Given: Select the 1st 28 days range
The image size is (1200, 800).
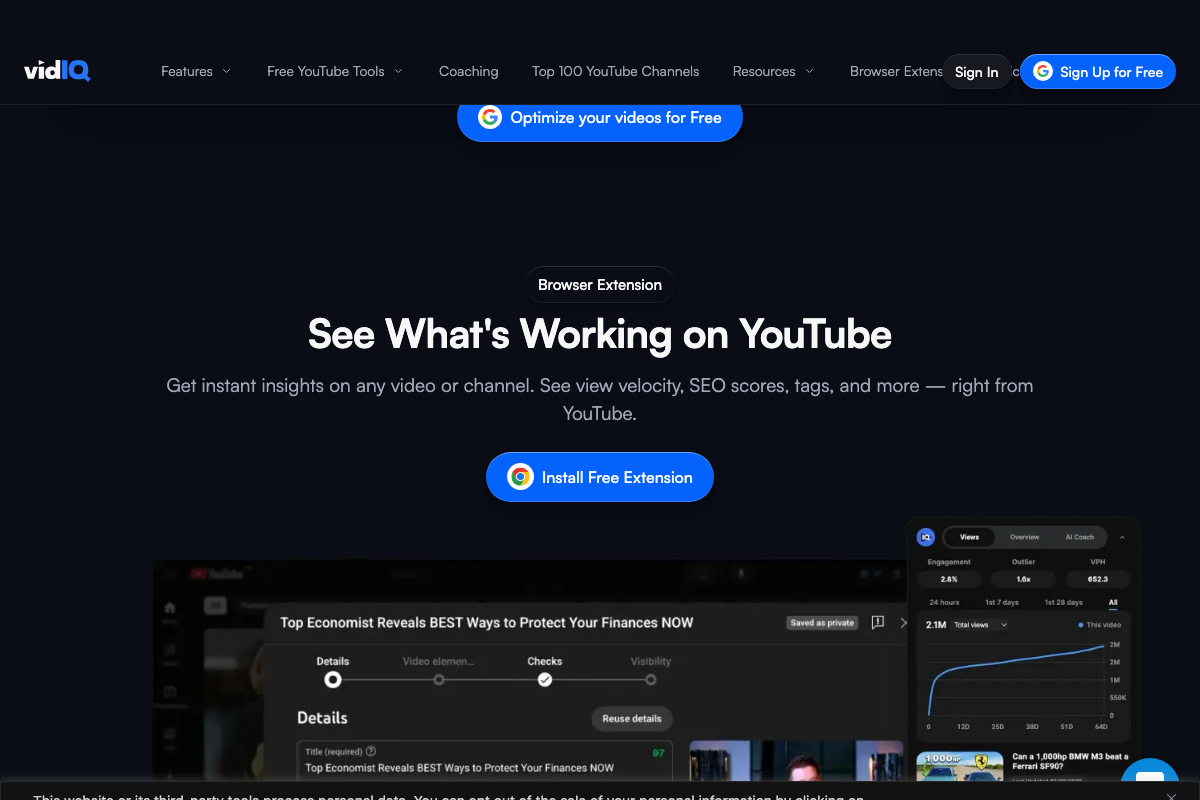Looking at the screenshot, I should click(x=1063, y=602).
